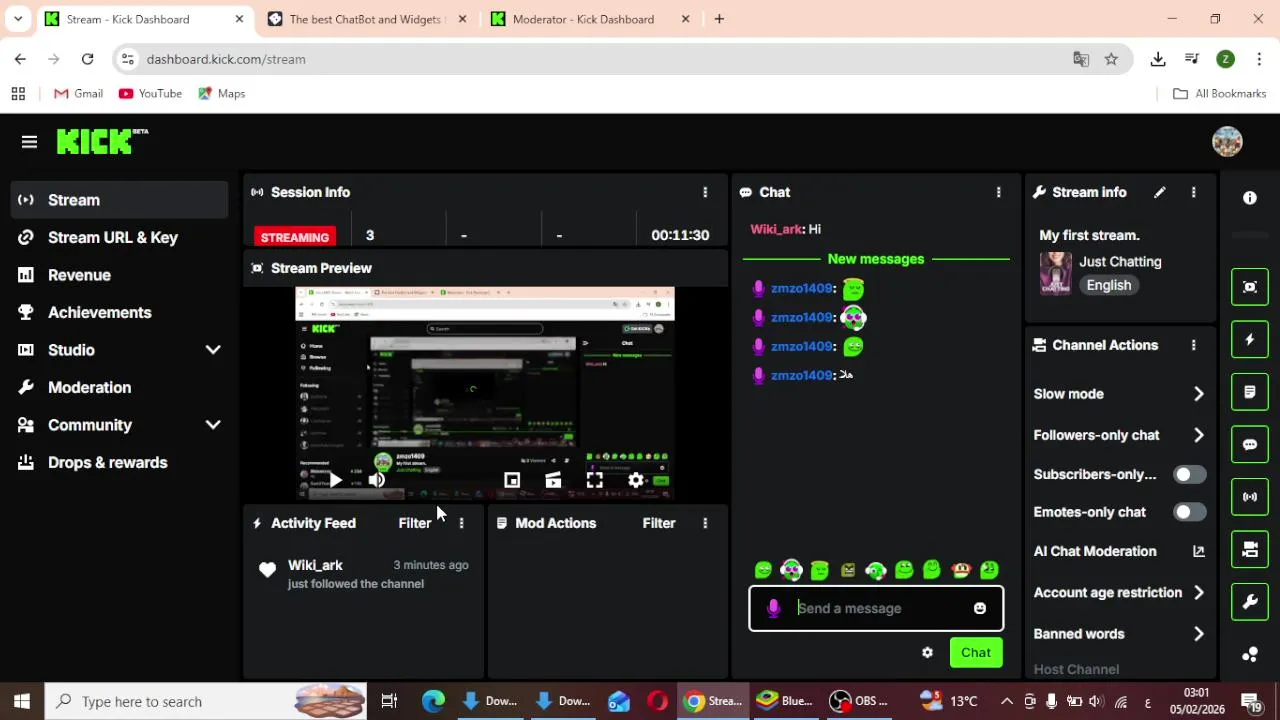Click the Stream info pencil edit icon

1159,192
